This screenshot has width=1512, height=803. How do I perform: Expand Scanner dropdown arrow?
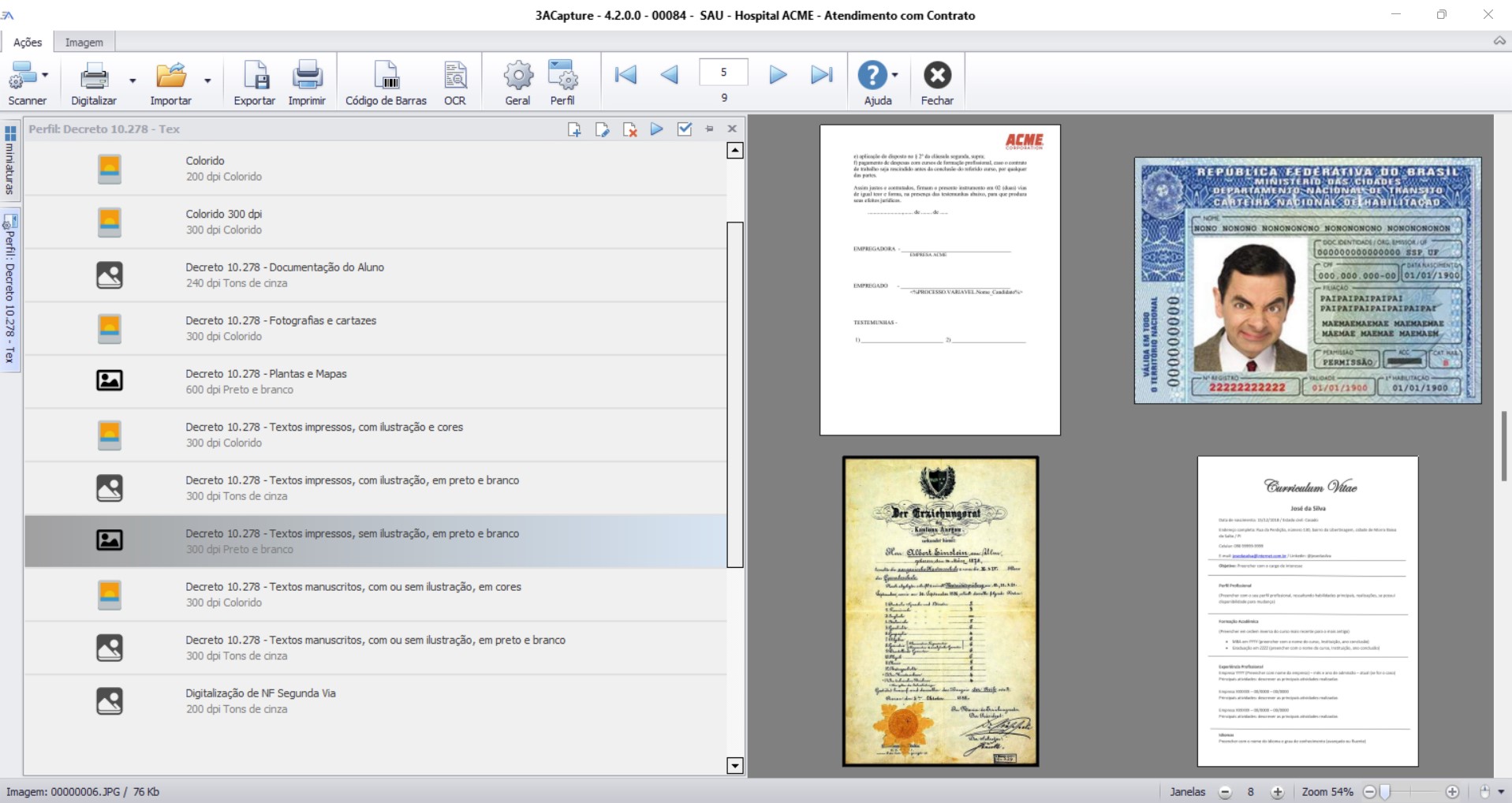click(45, 76)
